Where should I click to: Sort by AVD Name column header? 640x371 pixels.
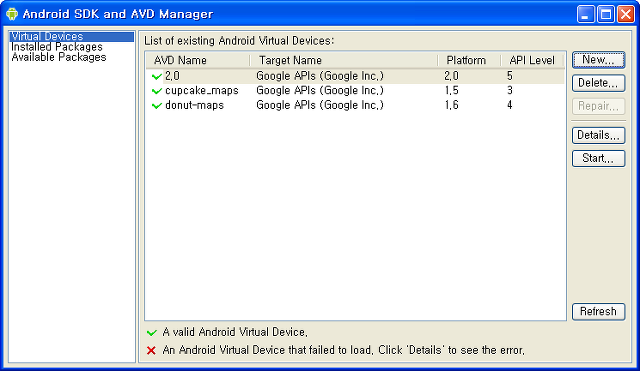[x=198, y=60]
